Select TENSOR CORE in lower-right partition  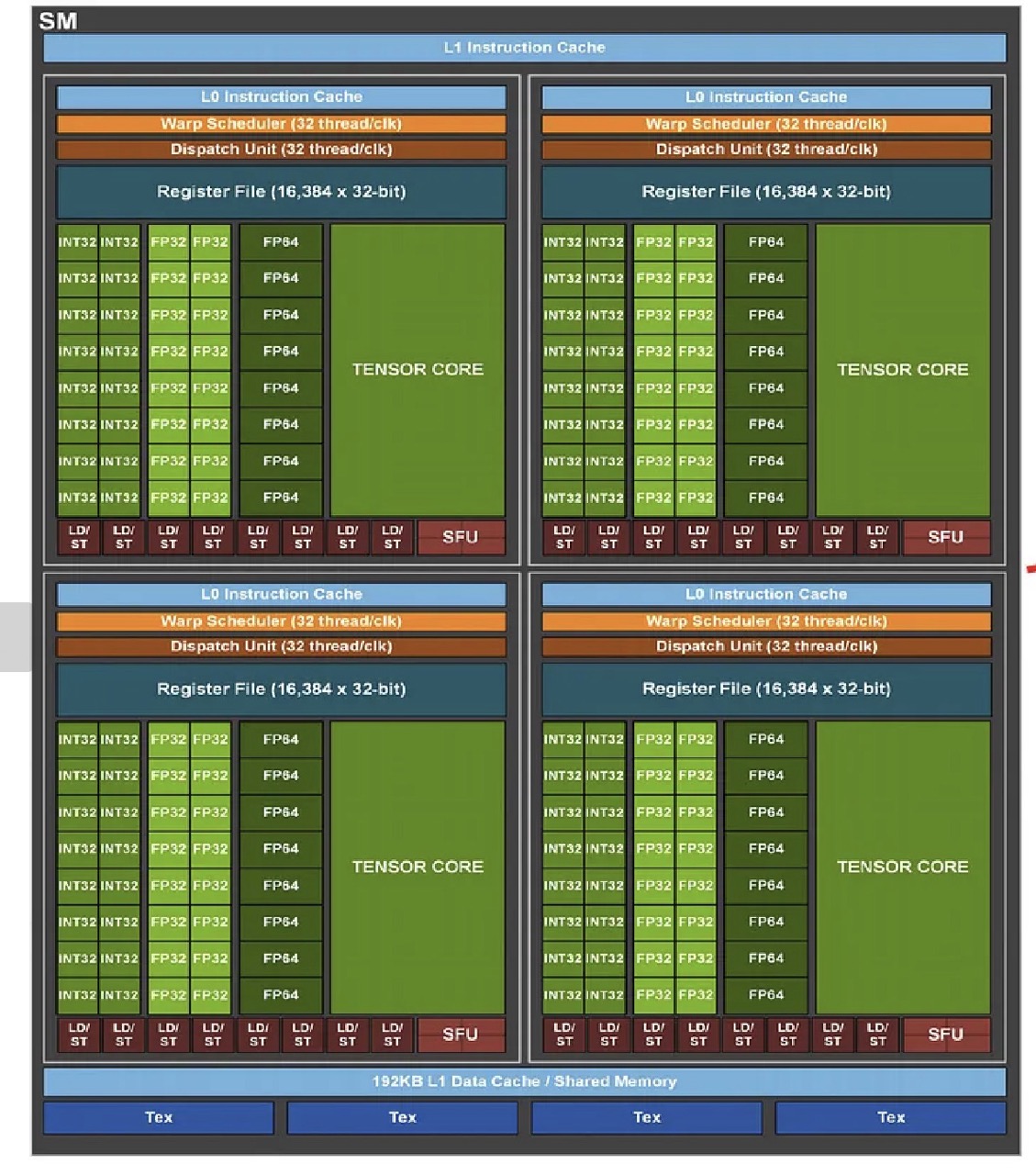tap(902, 867)
